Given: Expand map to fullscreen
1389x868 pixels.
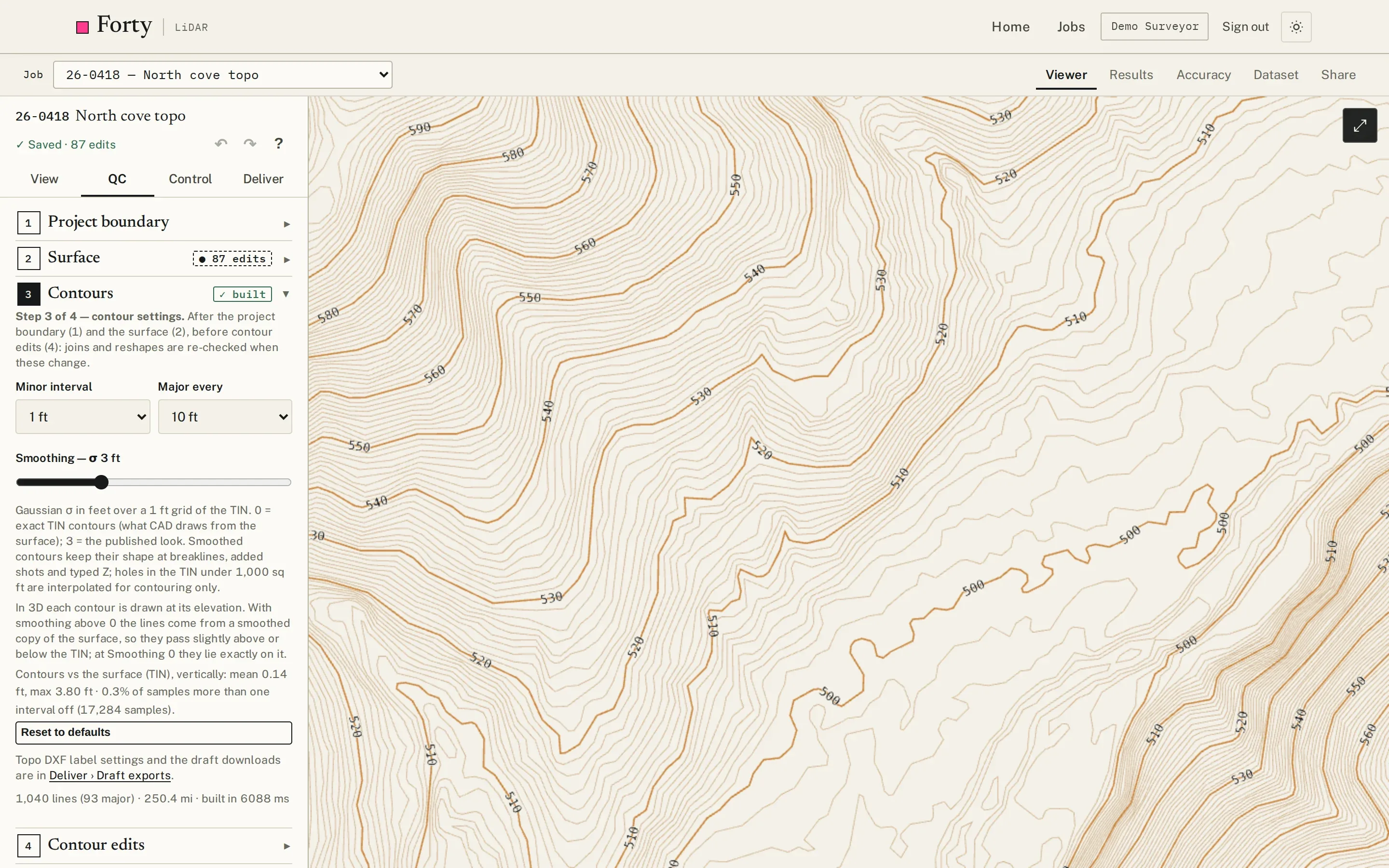Looking at the screenshot, I should click(1359, 125).
